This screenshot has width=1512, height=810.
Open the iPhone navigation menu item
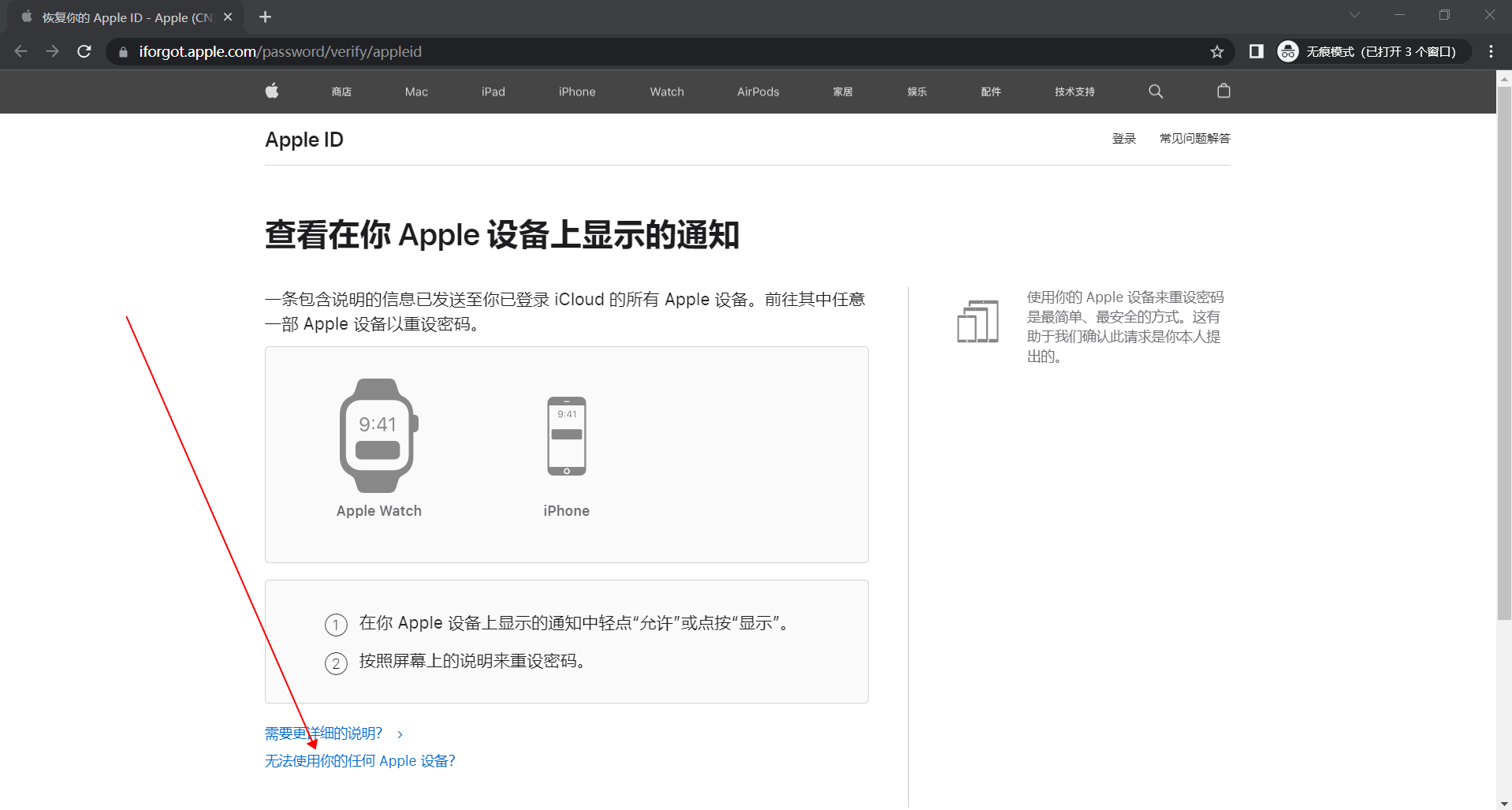[x=577, y=91]
